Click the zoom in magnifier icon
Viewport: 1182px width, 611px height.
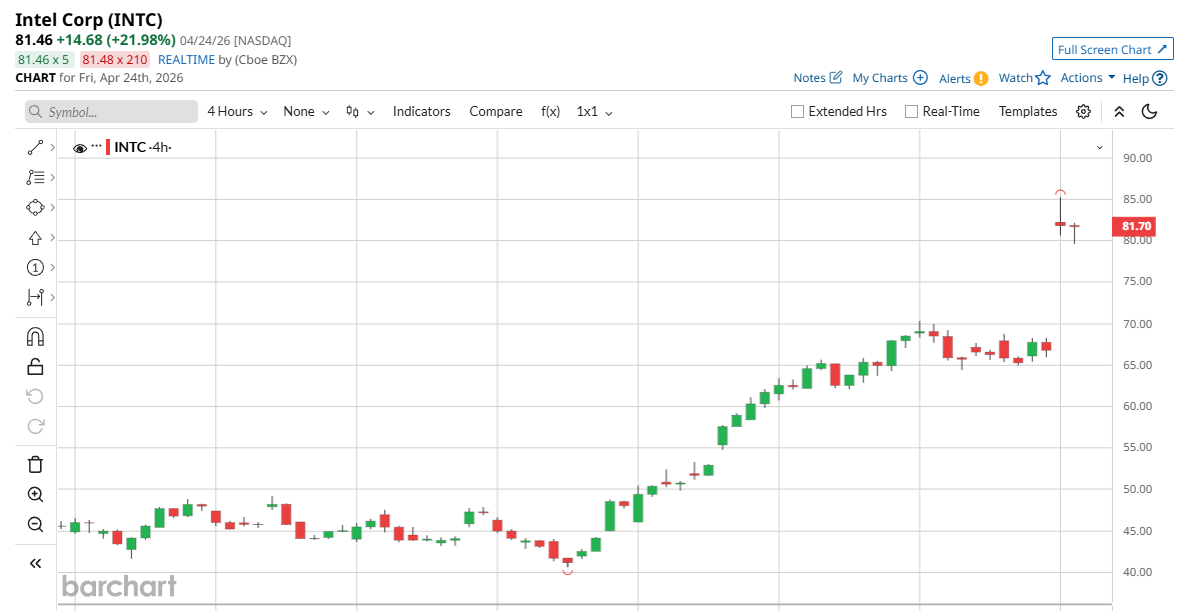[35, 494]
